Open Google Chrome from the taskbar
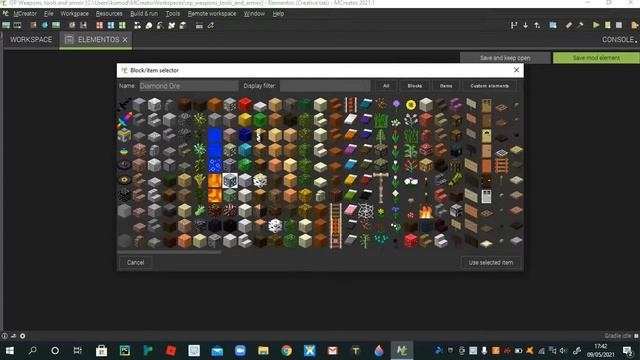This screenshot has height=360, width=640. [x=287, y=351]
